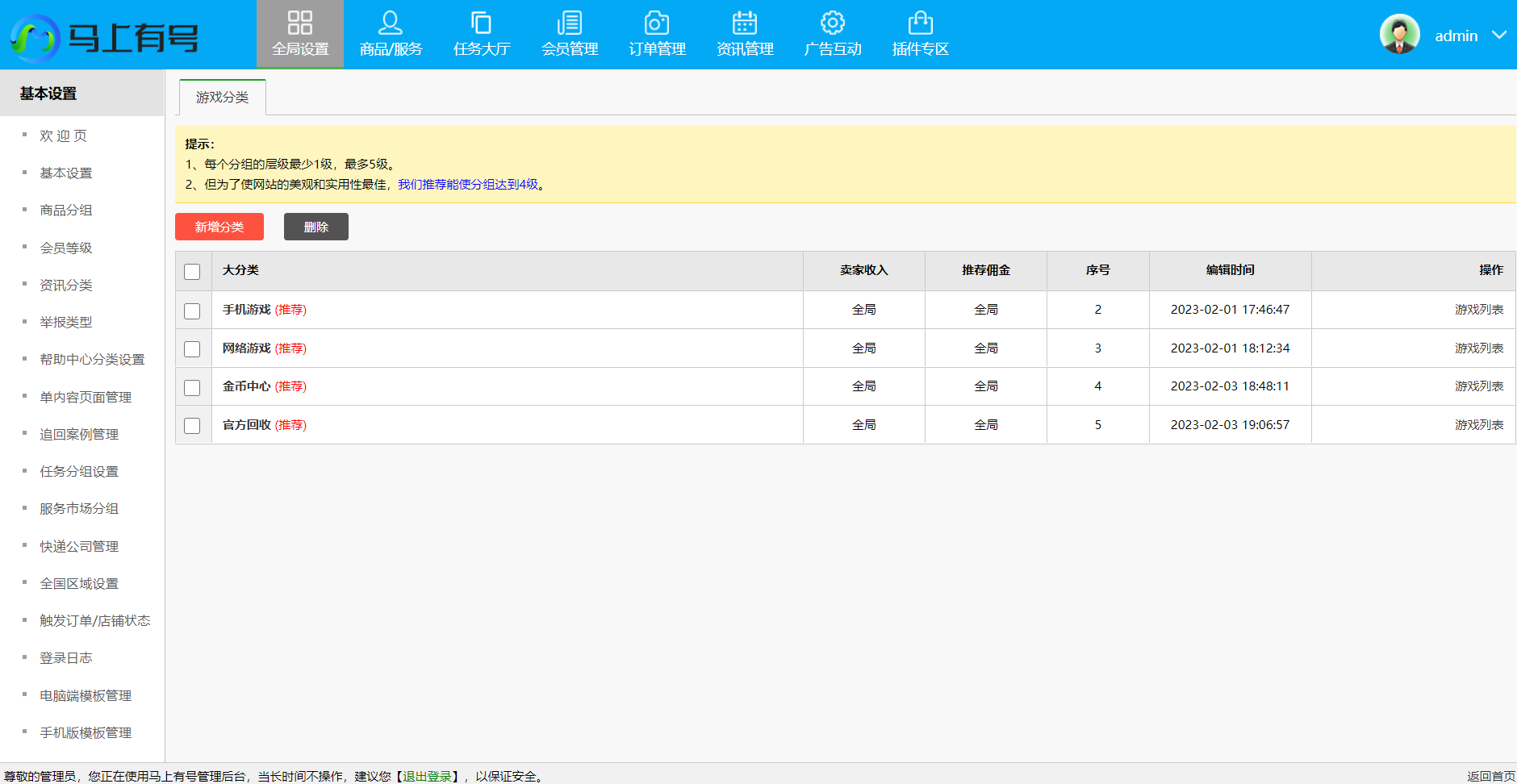Image resolution: width=1517 pixels, height=784 pixels.
Task: Expand the admin dropdown arrow
Action: [1499, 35]
